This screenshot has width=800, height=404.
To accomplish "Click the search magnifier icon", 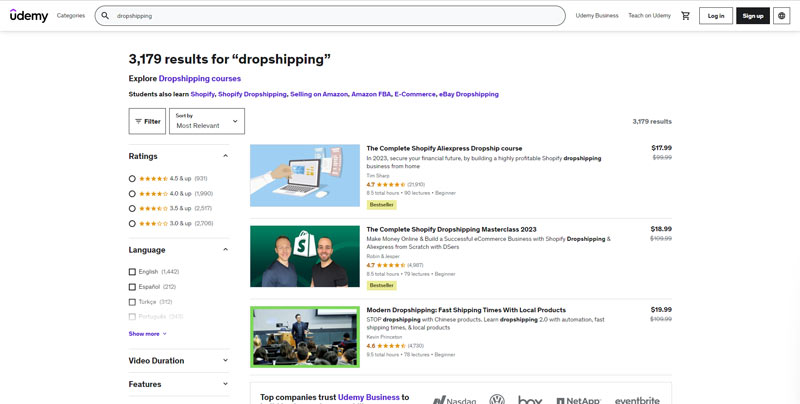I will [x=105, y=16].
